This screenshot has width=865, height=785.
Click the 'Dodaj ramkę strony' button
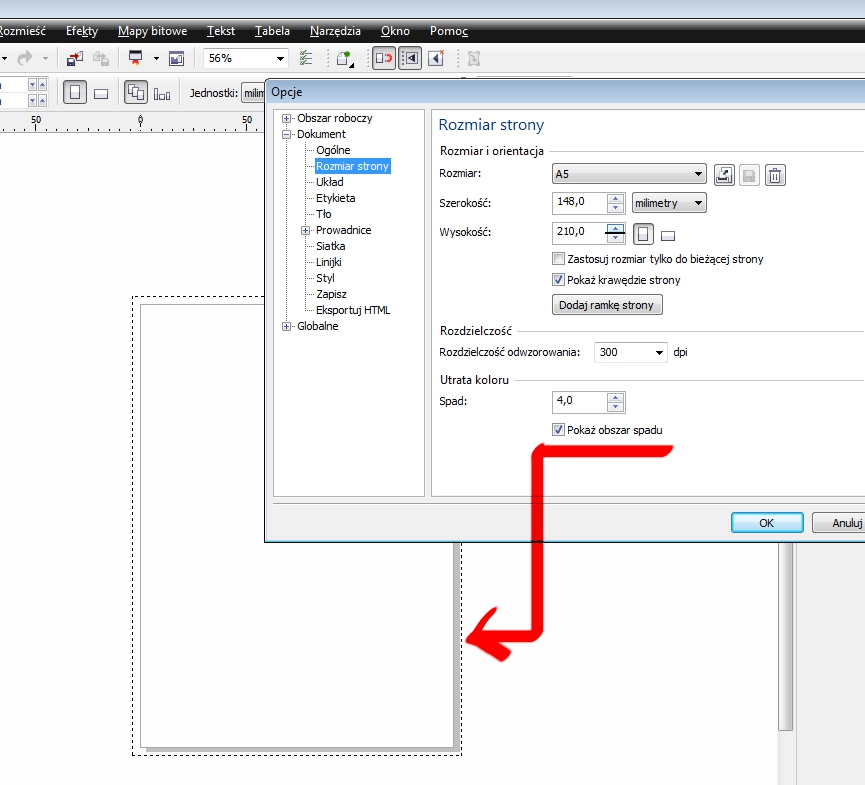607,305
